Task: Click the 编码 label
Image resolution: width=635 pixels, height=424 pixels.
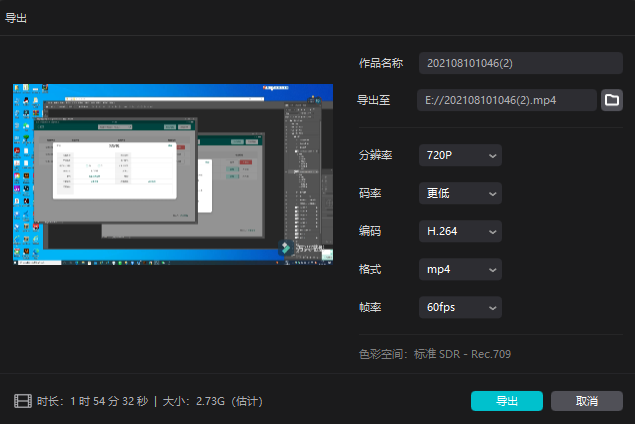Action: click(370, 231)
